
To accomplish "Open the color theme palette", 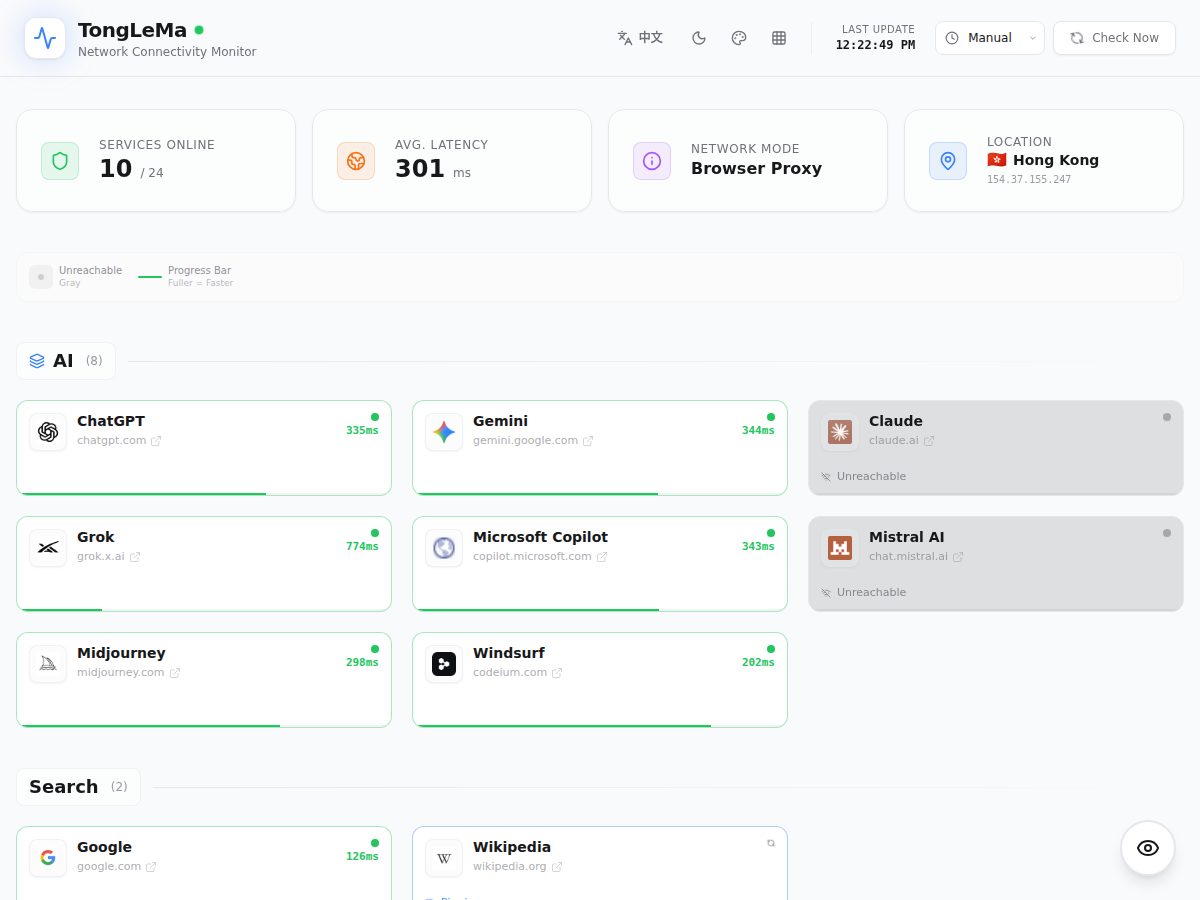I will pos(739,38).
